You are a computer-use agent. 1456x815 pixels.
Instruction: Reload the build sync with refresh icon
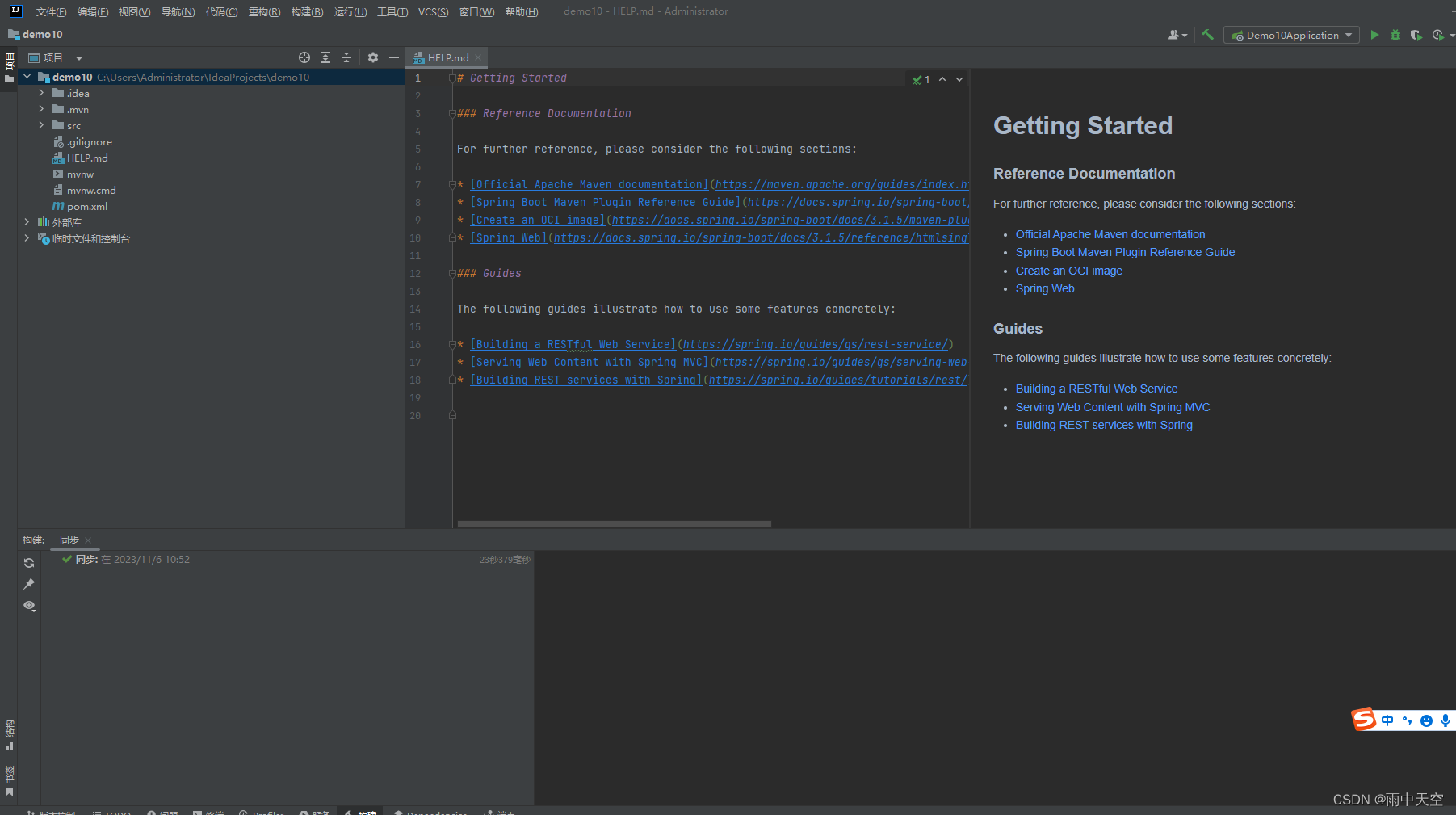29,563
